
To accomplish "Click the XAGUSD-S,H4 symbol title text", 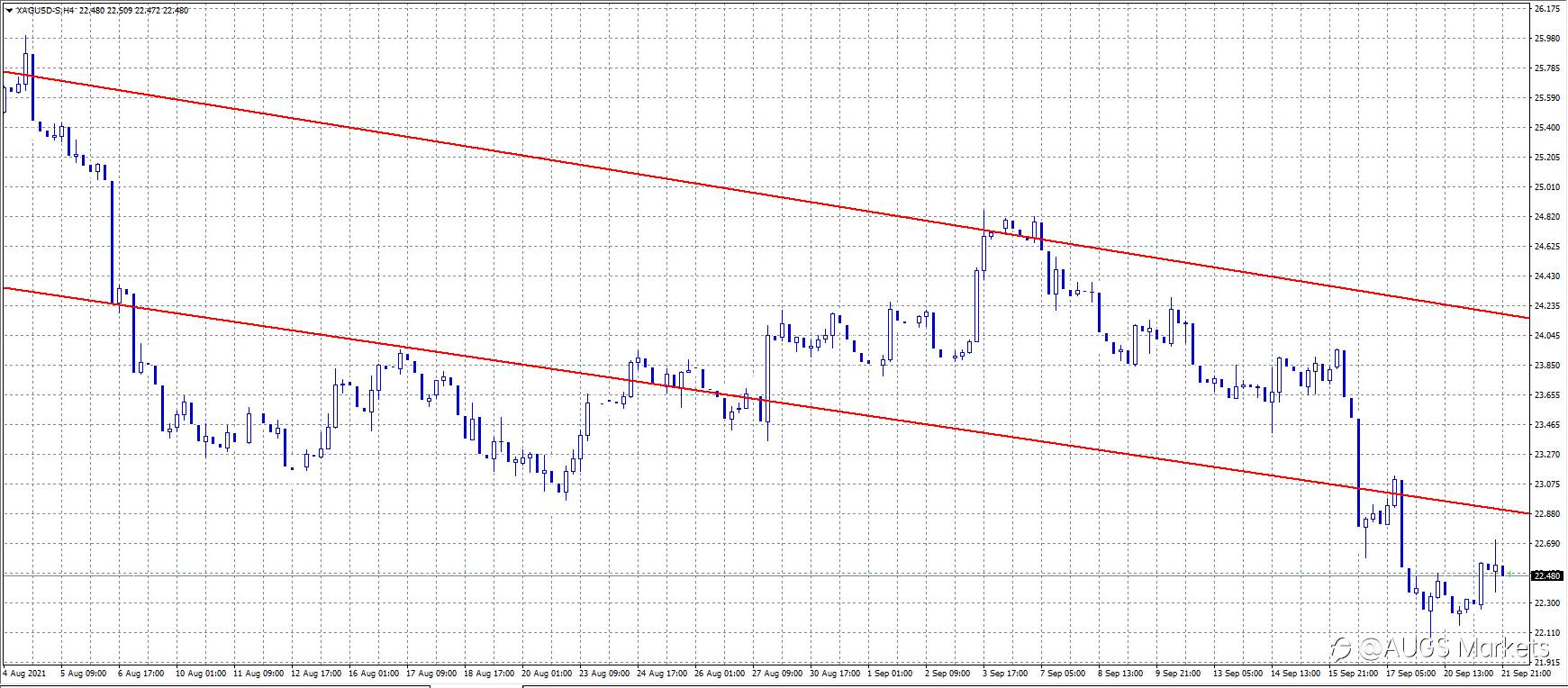I will tap(45, 11).
